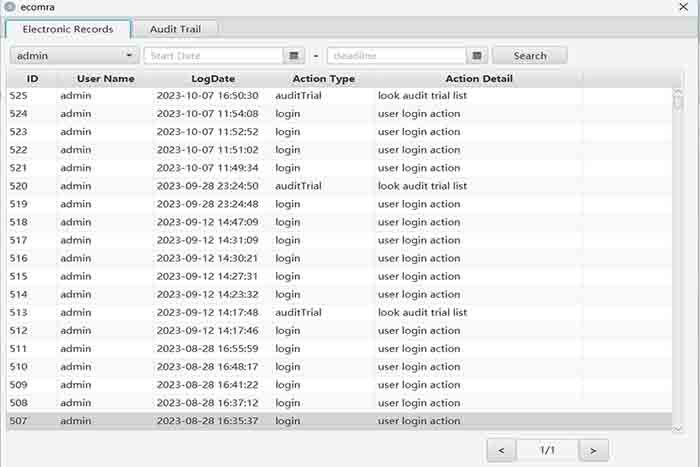Sort by the LogDate column header
The width and height of the screenshot is (700, 467).
click(x=213, y=78)
